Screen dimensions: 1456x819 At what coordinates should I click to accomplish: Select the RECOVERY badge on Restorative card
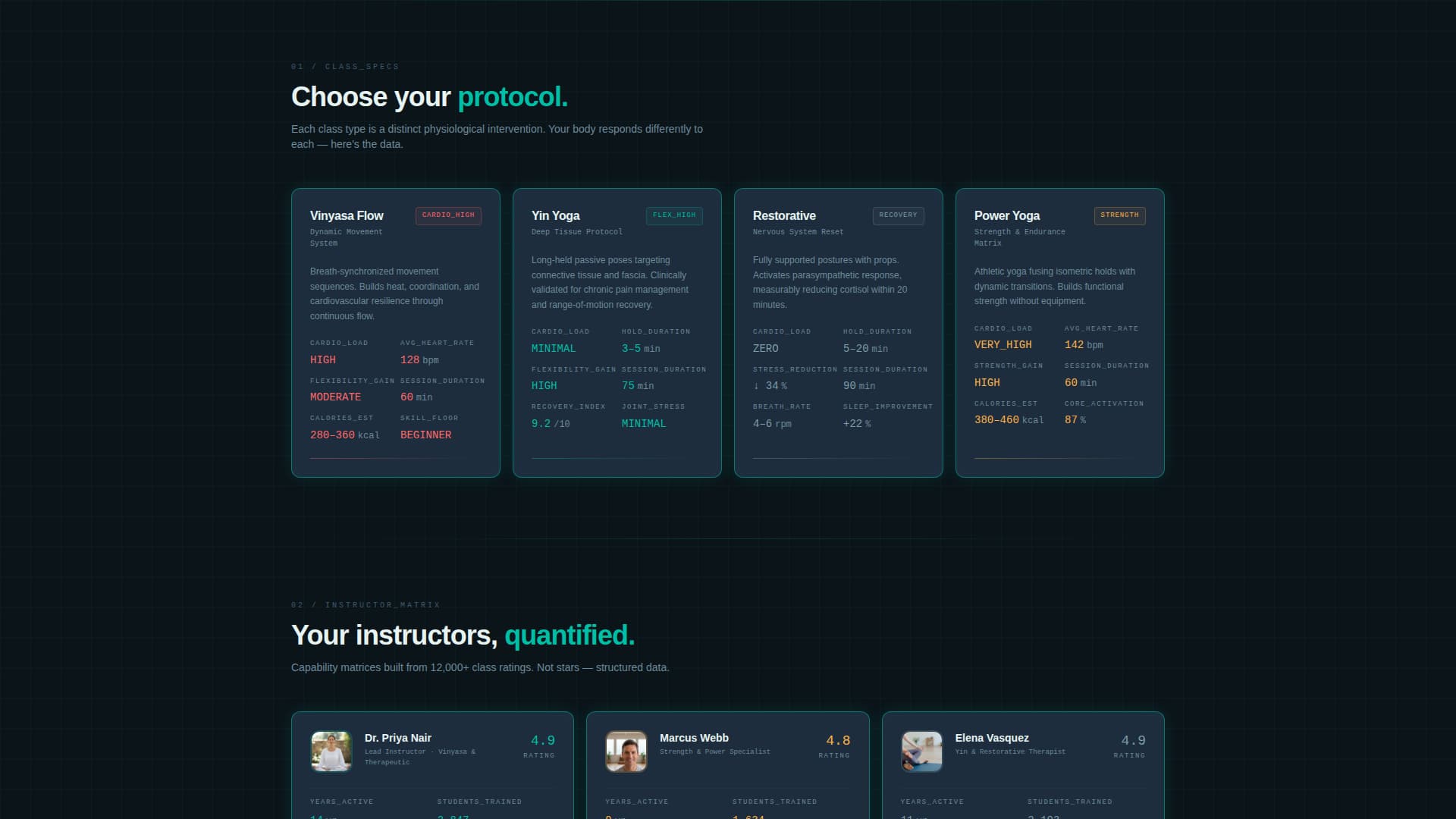tap(898, 215)
